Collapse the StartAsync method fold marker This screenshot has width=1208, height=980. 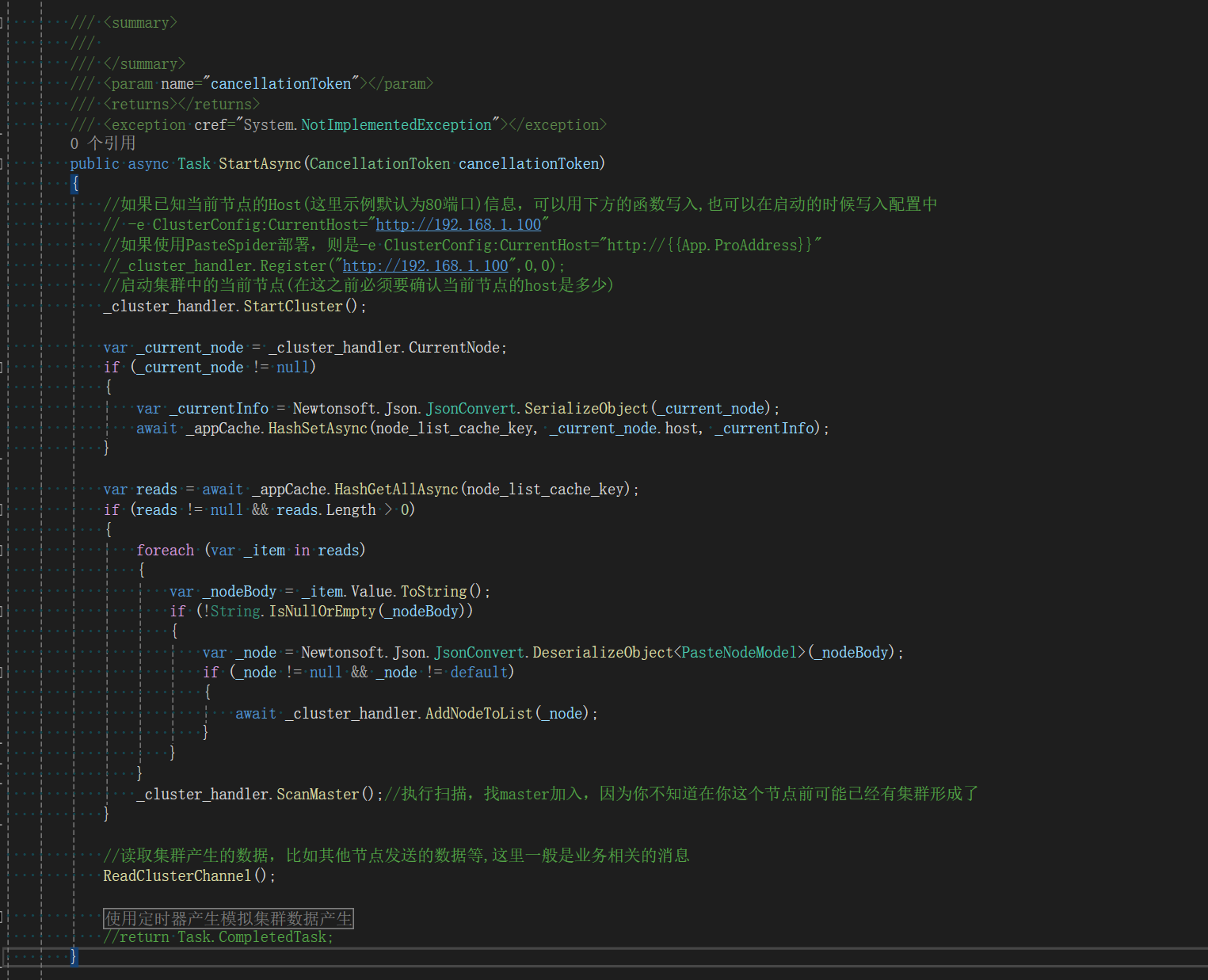click(2, 164)
